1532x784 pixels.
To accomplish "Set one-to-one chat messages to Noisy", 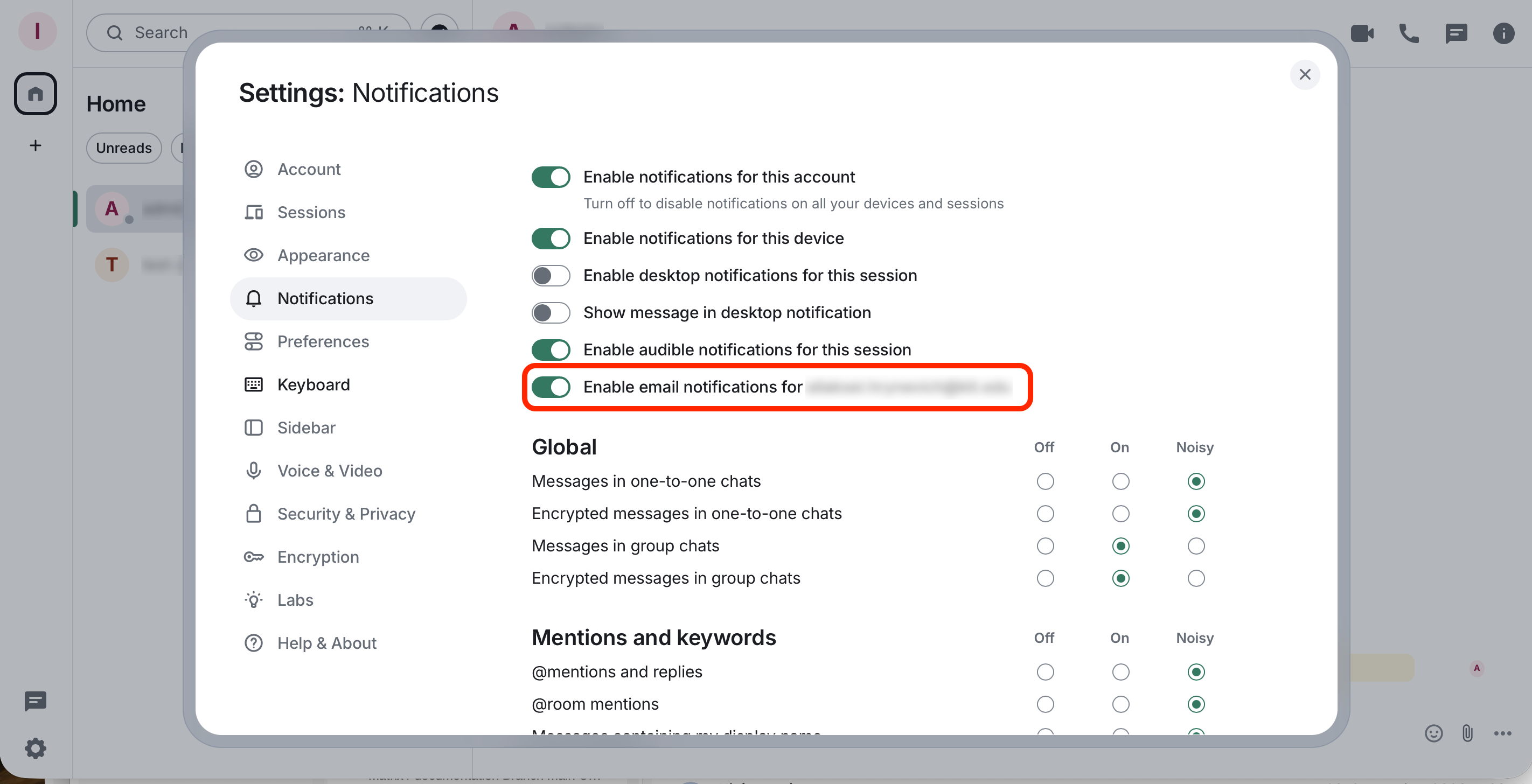I will click(1195, 481).
